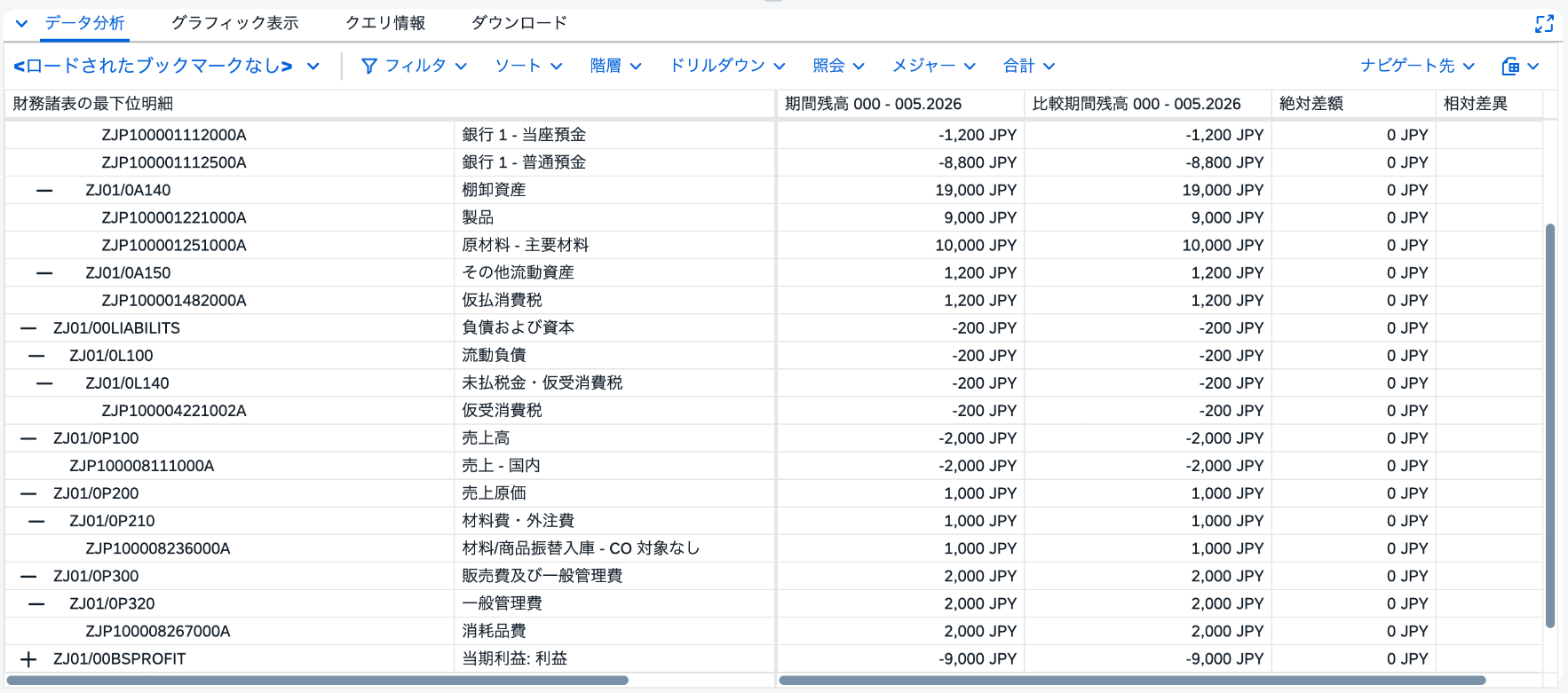The width and height of the screenshot is (1568, 693).
Task: Click the right pane horizontal scrollbar
Action: point(1132,681)
